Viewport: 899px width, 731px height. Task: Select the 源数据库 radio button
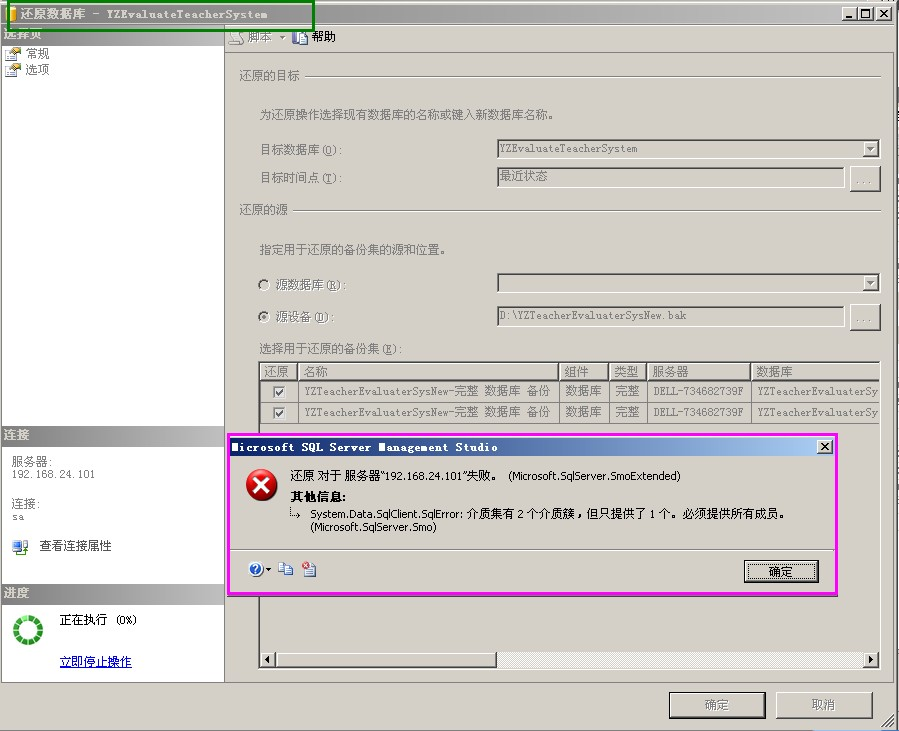pos(264,285)
